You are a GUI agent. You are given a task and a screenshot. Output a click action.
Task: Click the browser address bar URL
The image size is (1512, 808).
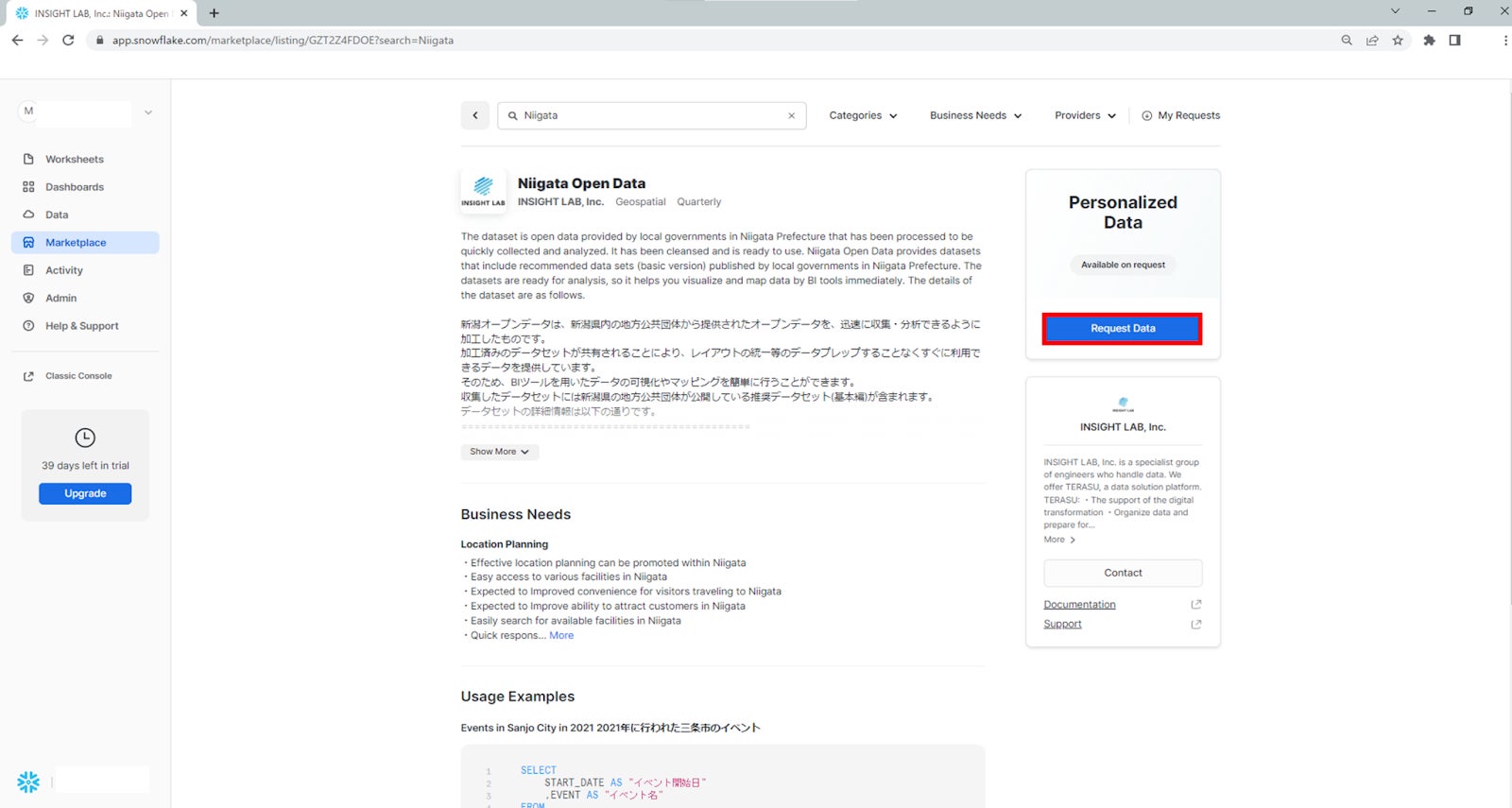tap(283, 41)
